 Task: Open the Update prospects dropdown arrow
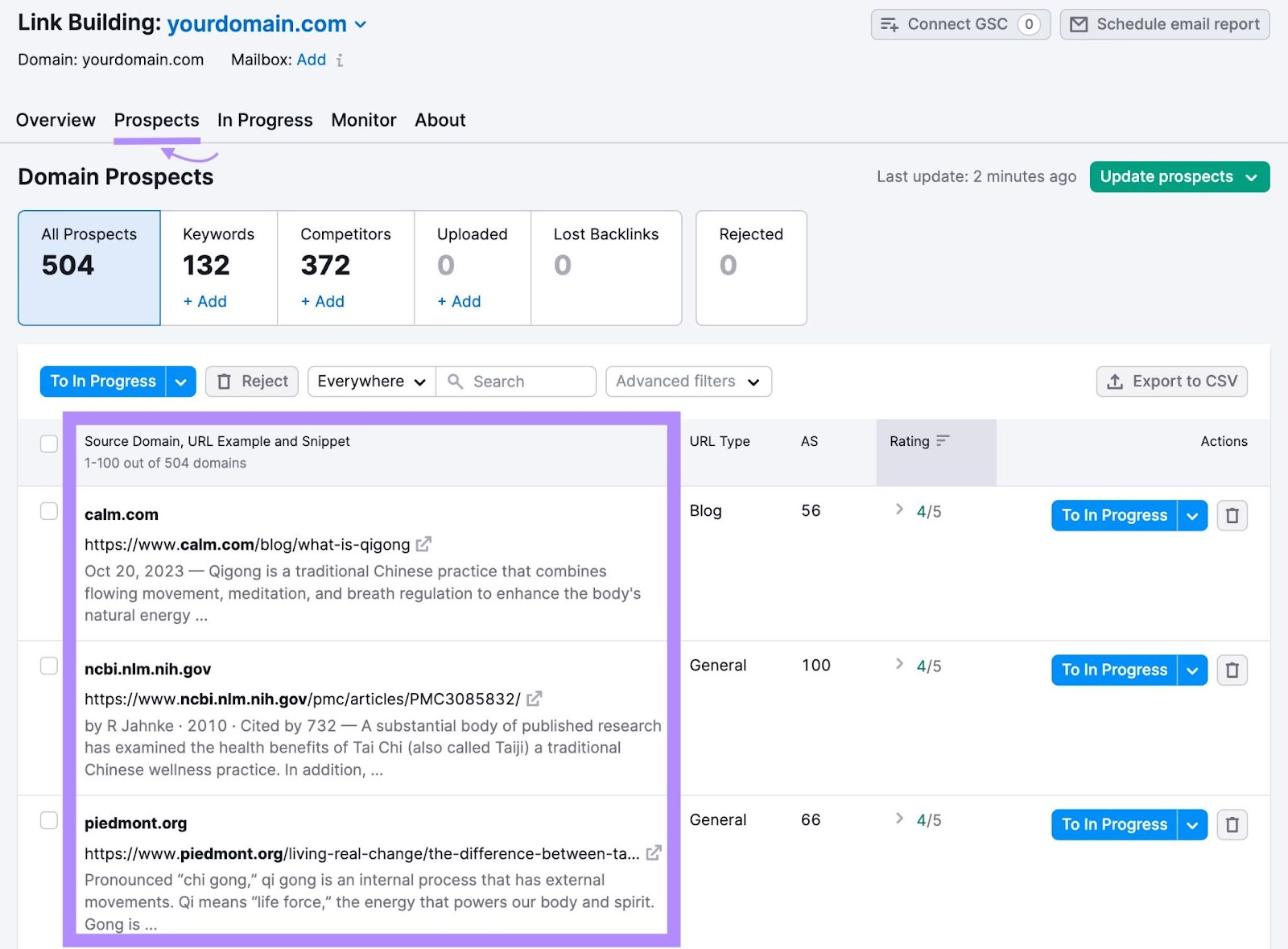tap(1251, 177)
